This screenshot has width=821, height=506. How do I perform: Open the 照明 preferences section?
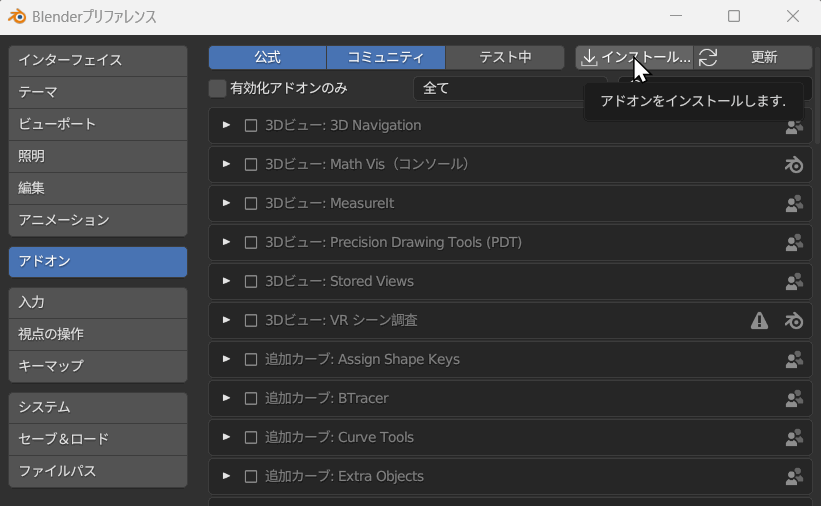click(98, 157)
